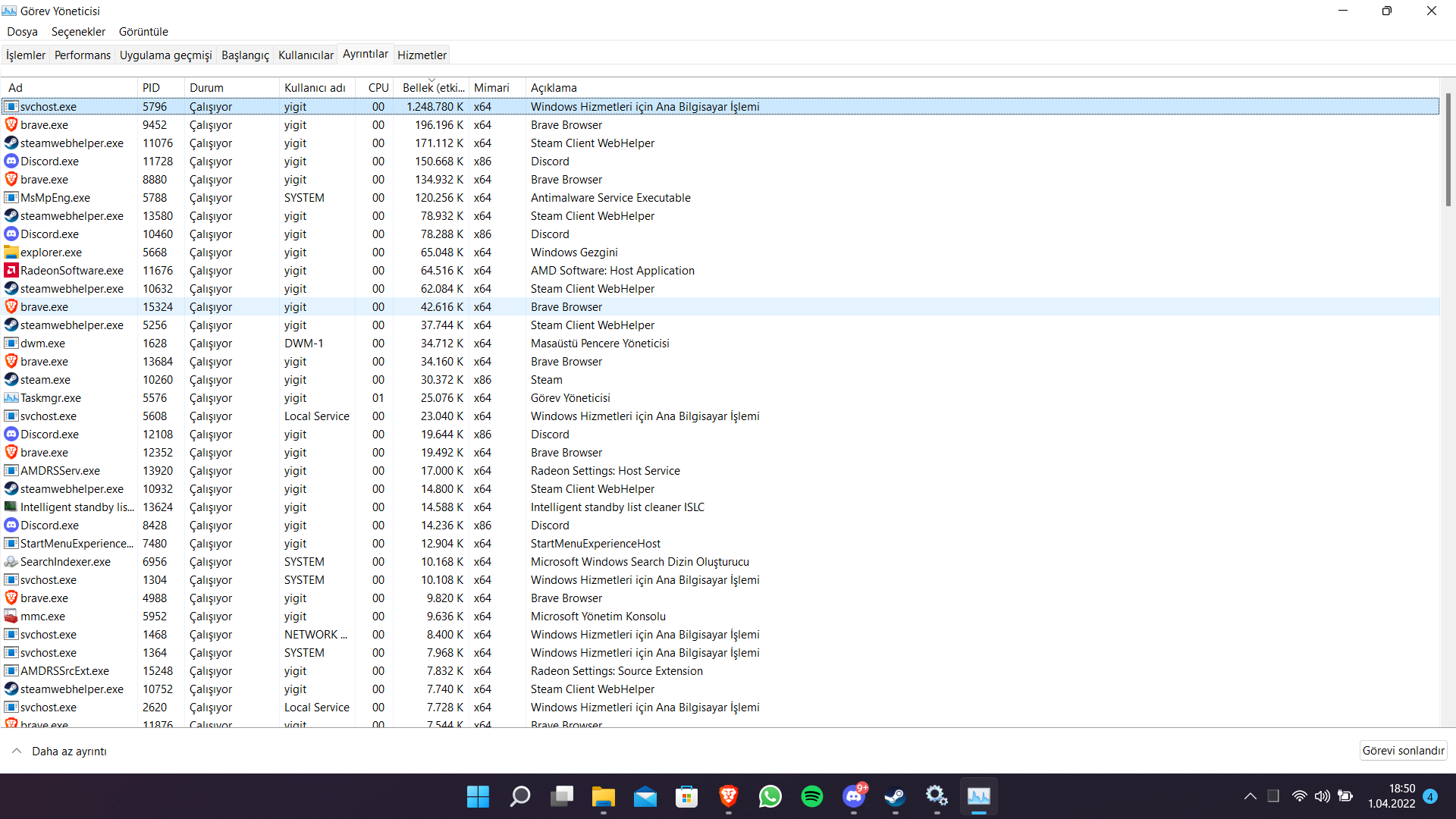Open WhatsApp from the taskbar
The height and width of the screenshot is (819, 1456).
pos(770,796)
